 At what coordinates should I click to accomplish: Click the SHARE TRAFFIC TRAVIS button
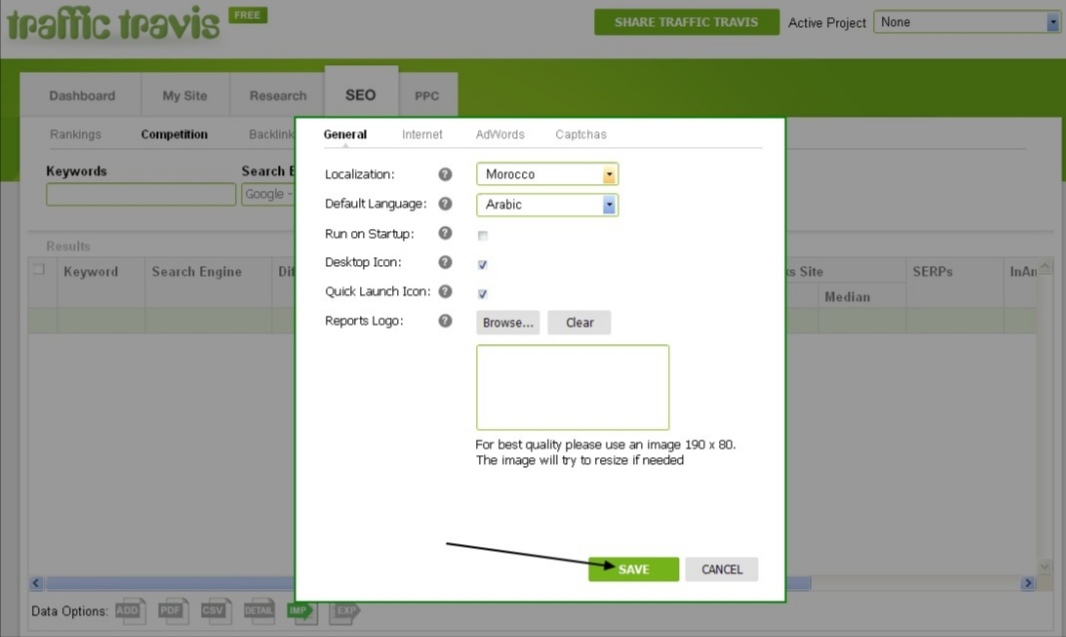click(x=687, y=22)
